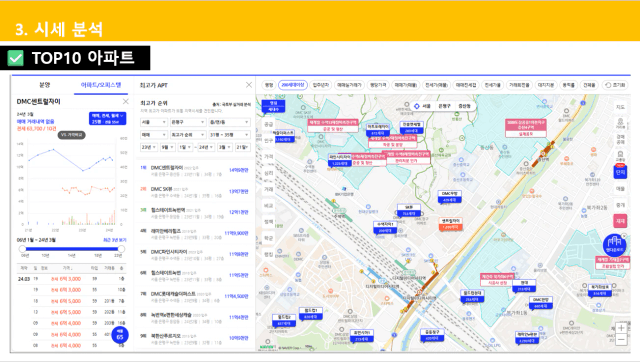Open the 읍/면/동 dropdown

coord(229,122)
